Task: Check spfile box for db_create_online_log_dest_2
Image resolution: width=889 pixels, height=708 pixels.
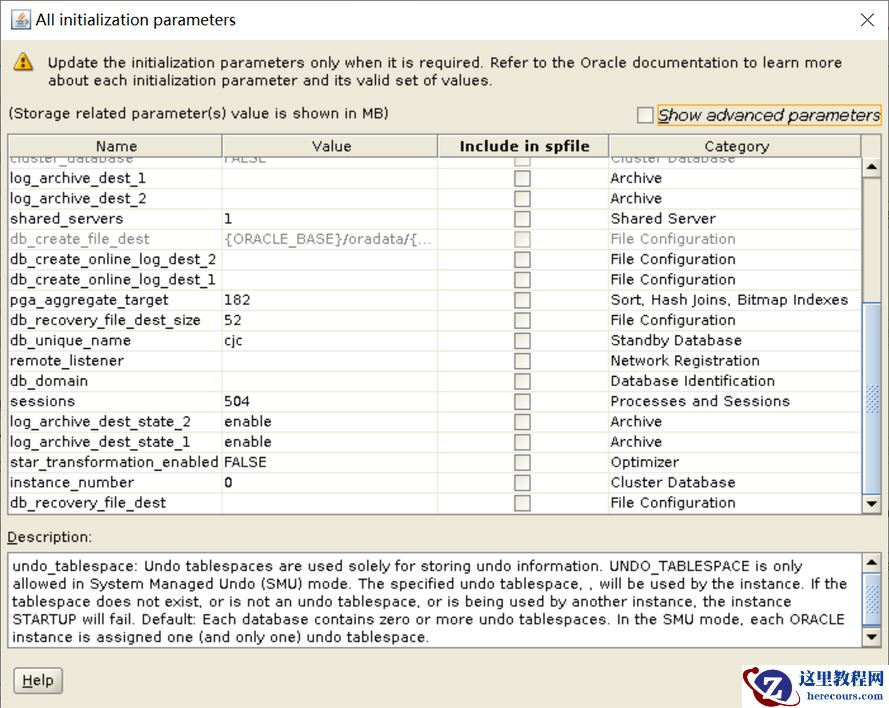Action: [522, 260]
